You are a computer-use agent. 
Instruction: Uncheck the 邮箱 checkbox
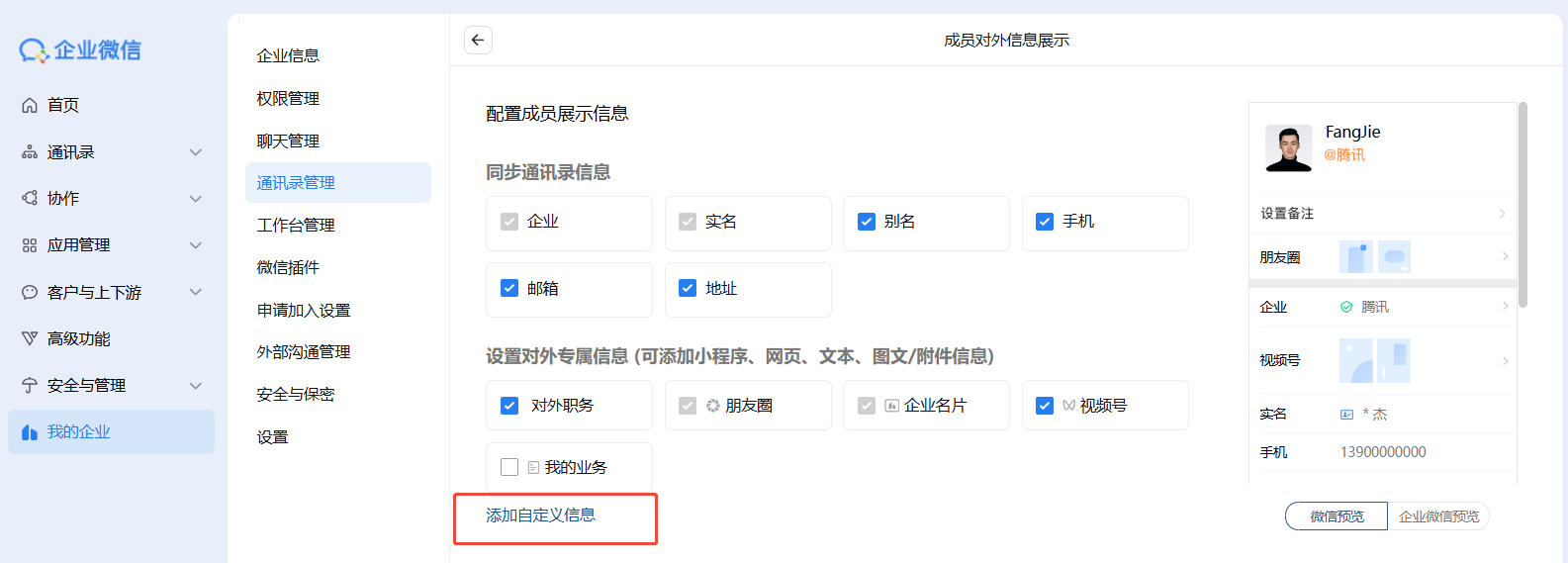click(509, 288)
